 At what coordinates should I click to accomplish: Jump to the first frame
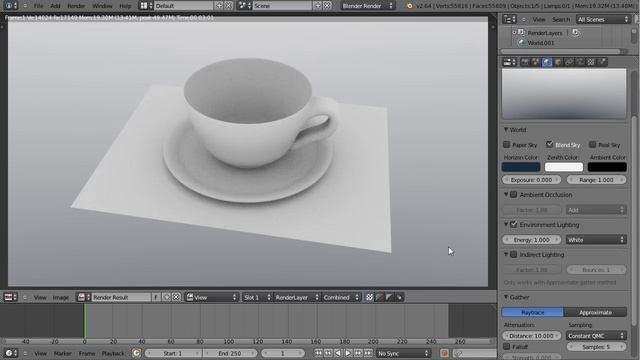318,353
